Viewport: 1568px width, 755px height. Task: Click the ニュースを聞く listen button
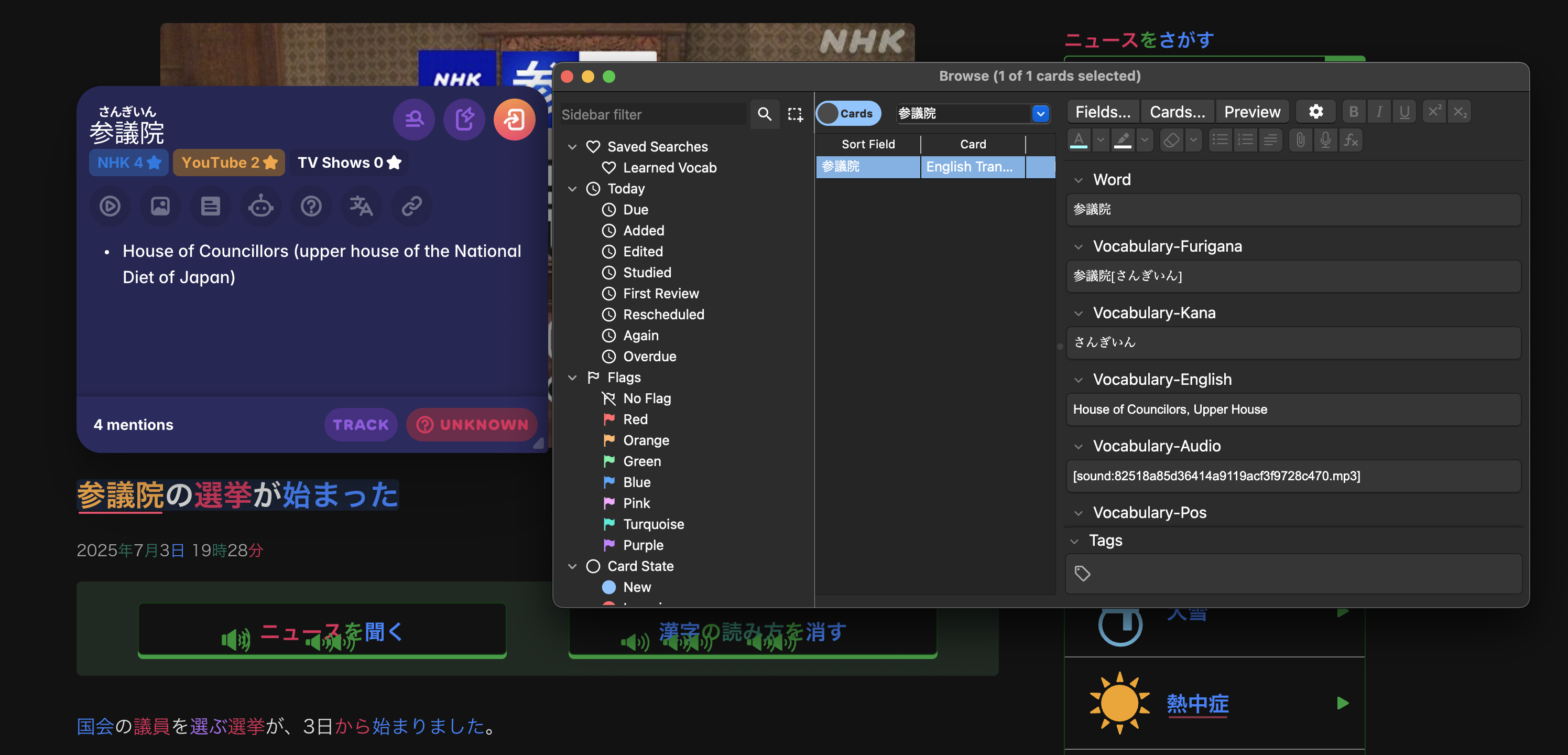322,631
